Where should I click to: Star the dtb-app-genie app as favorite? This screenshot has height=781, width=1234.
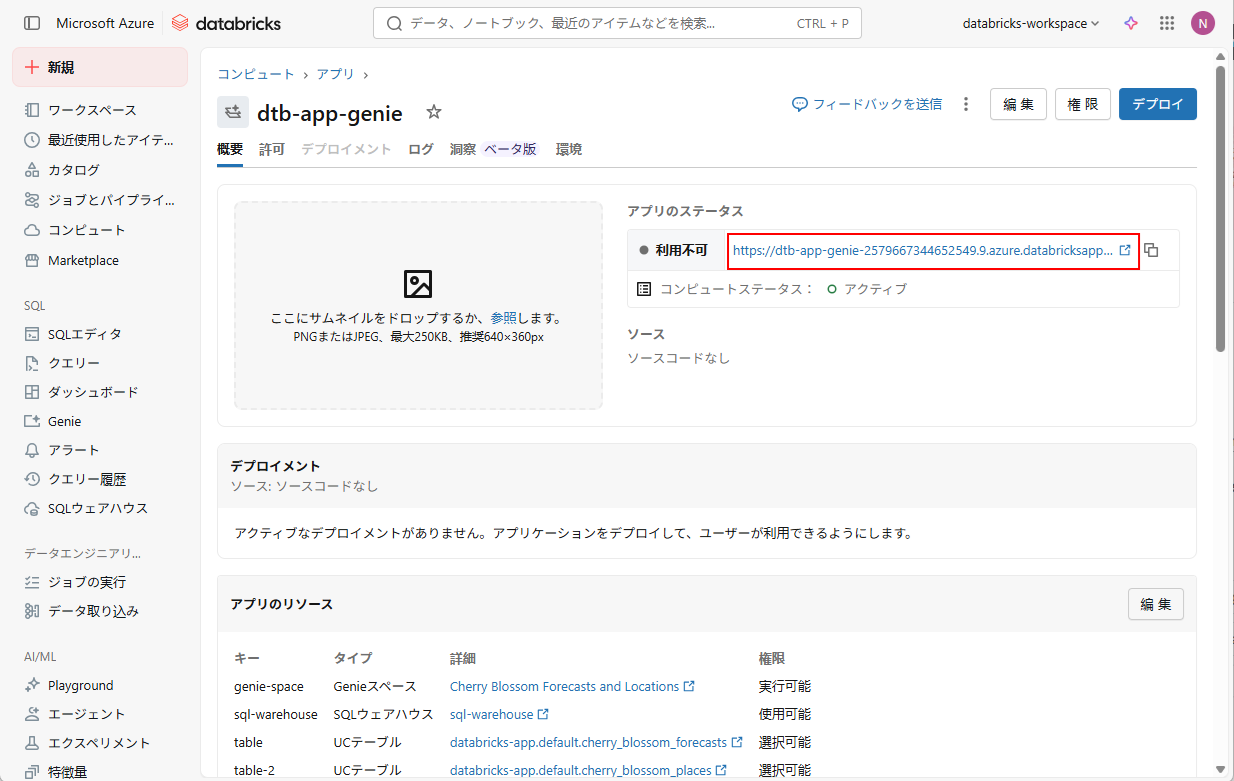pos(433,112)
